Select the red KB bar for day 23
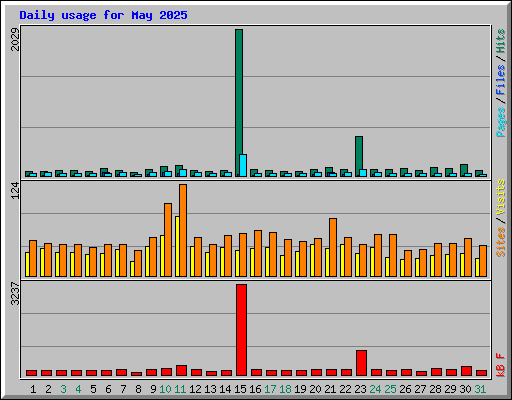This screenshot has height=400, width=512. click(361, 363)
